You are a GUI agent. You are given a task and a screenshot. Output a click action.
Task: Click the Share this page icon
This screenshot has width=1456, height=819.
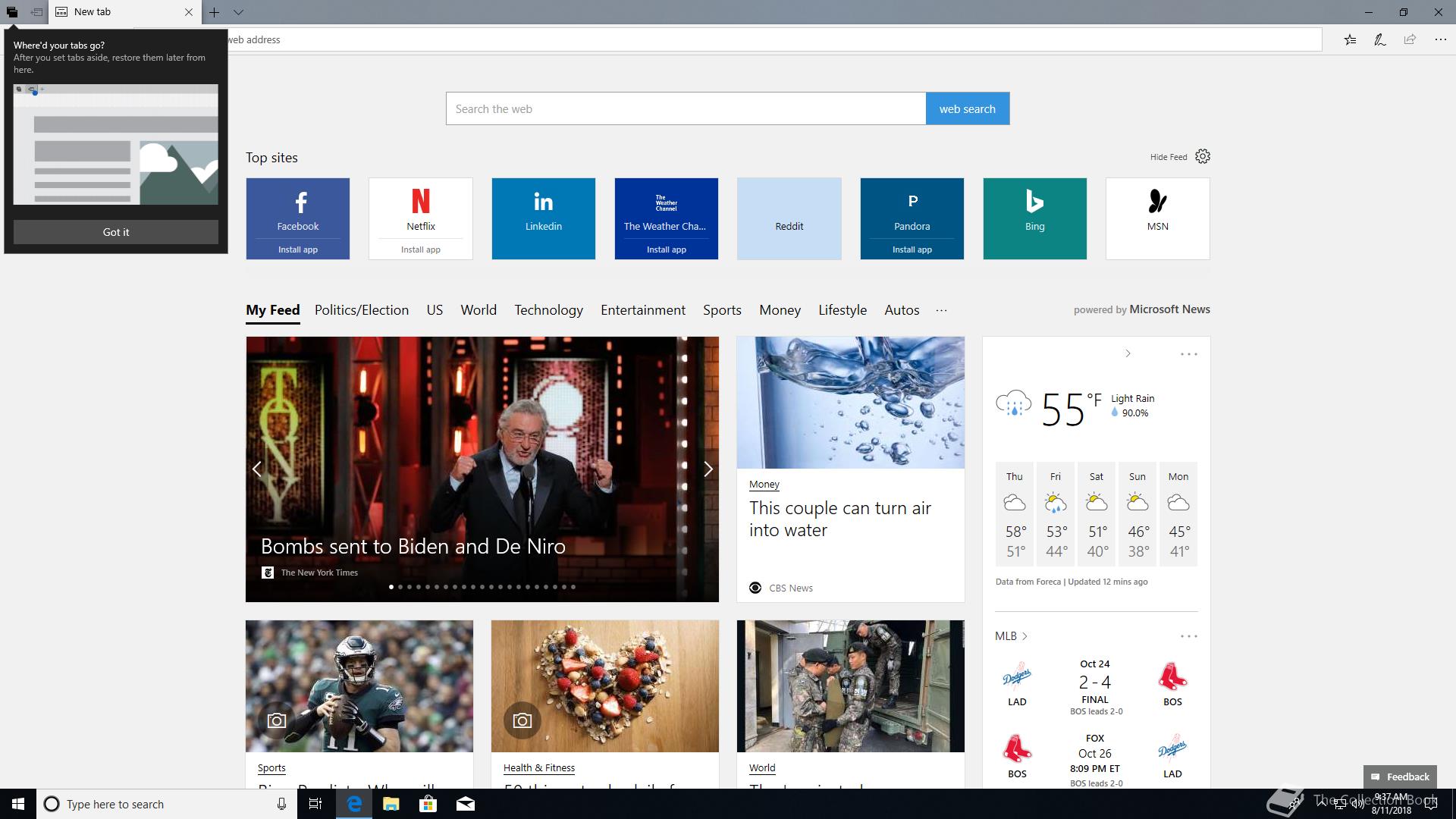[1410, 39]
